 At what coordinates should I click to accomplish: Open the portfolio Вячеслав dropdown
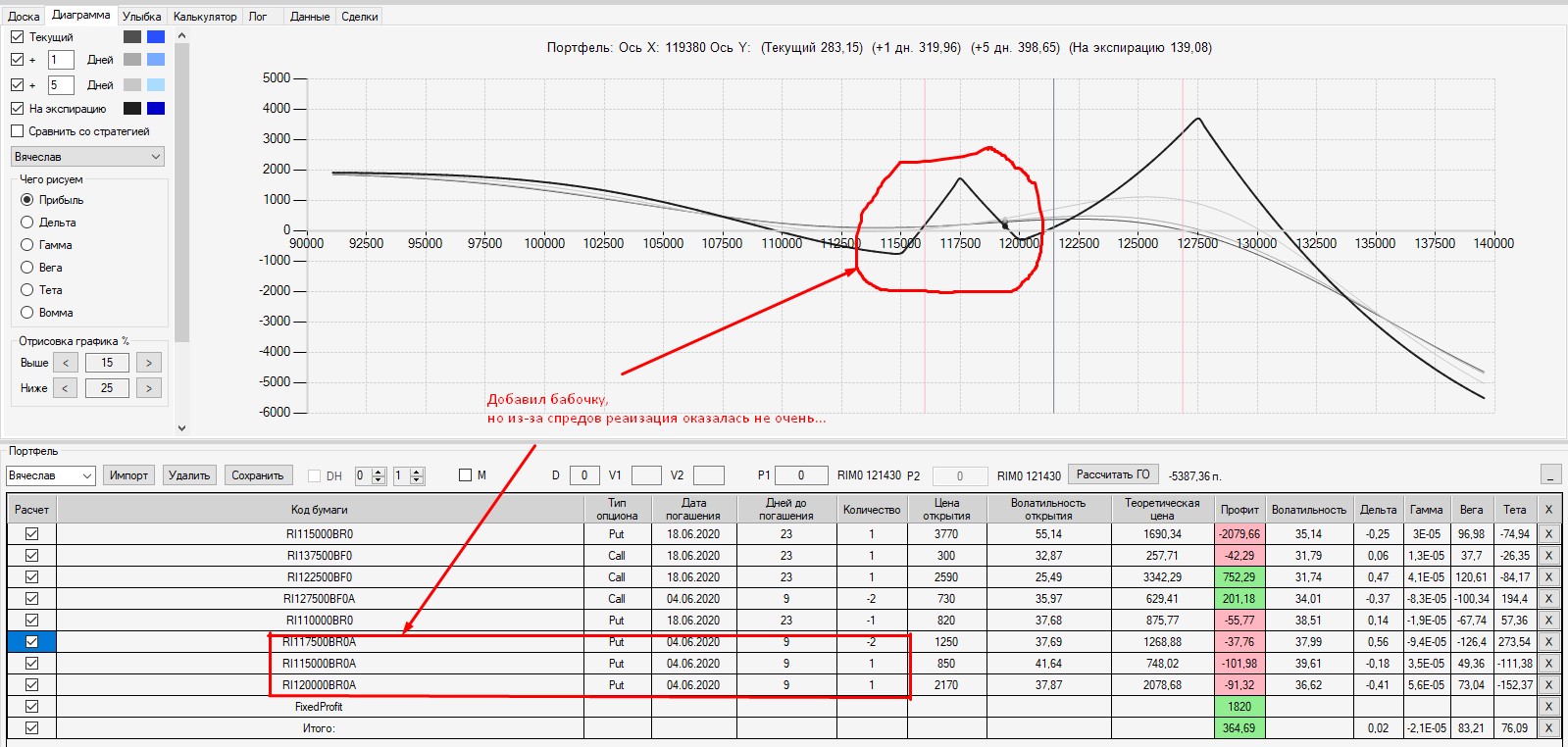pos(50,475)
